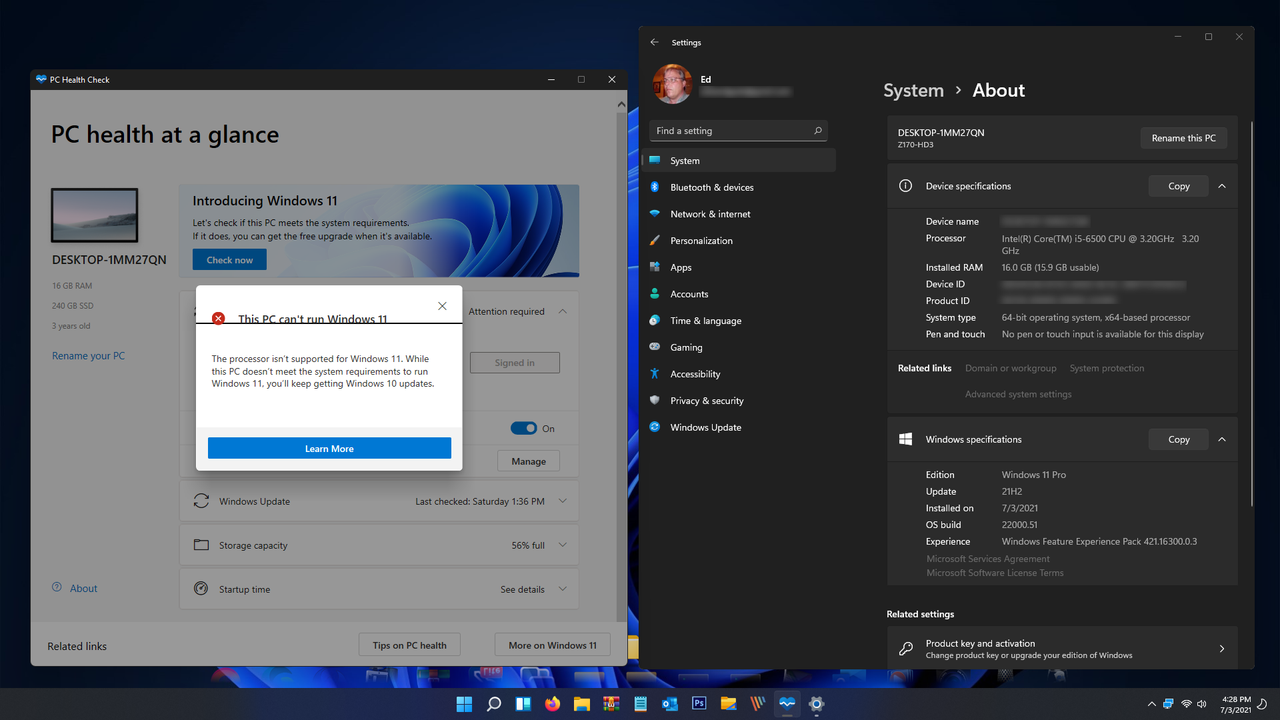Click Tips on PC health button
Screen dimensions: 1280x720
click(x=409, y=645)
